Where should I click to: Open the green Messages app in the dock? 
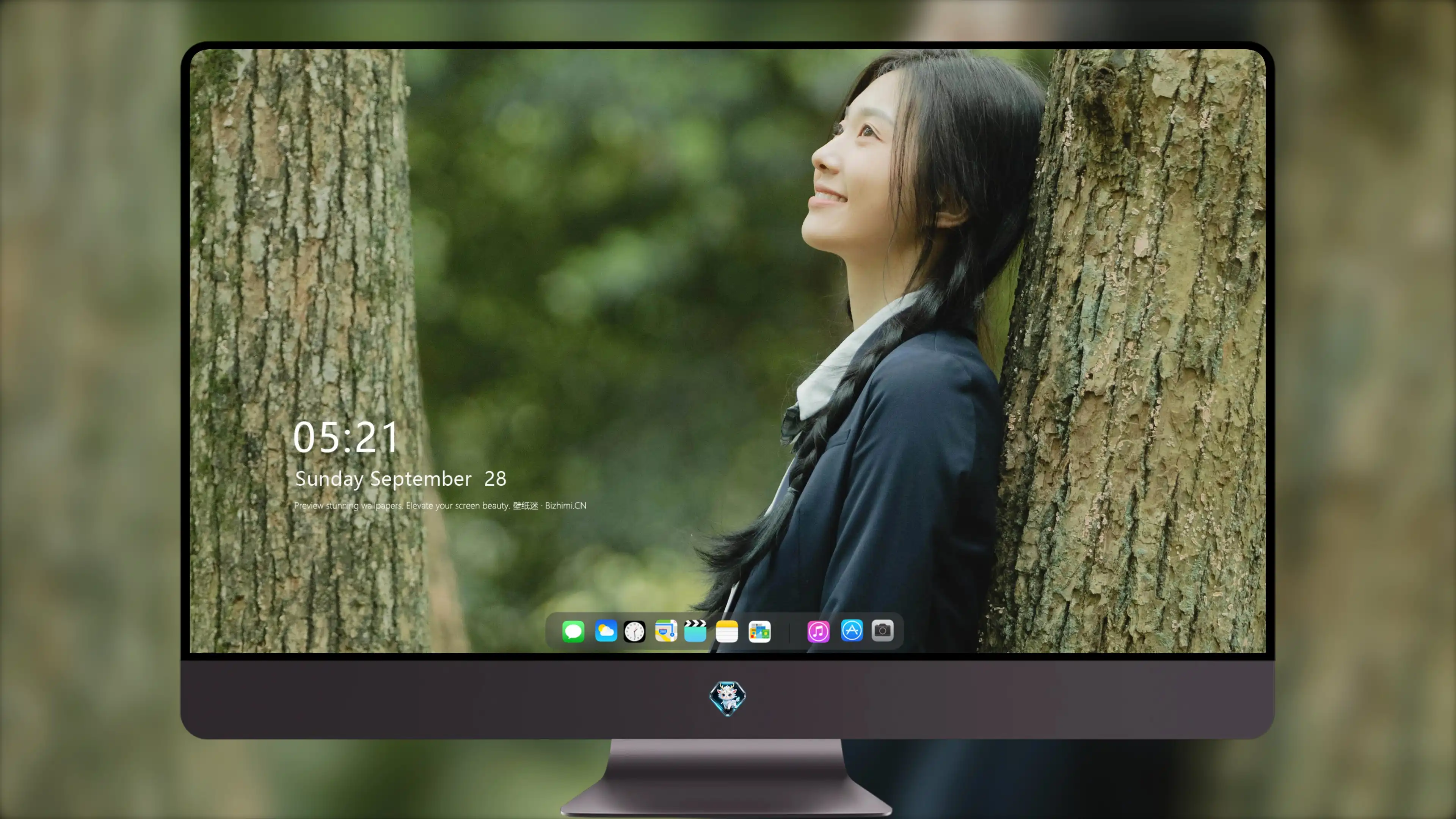(573, 631)
